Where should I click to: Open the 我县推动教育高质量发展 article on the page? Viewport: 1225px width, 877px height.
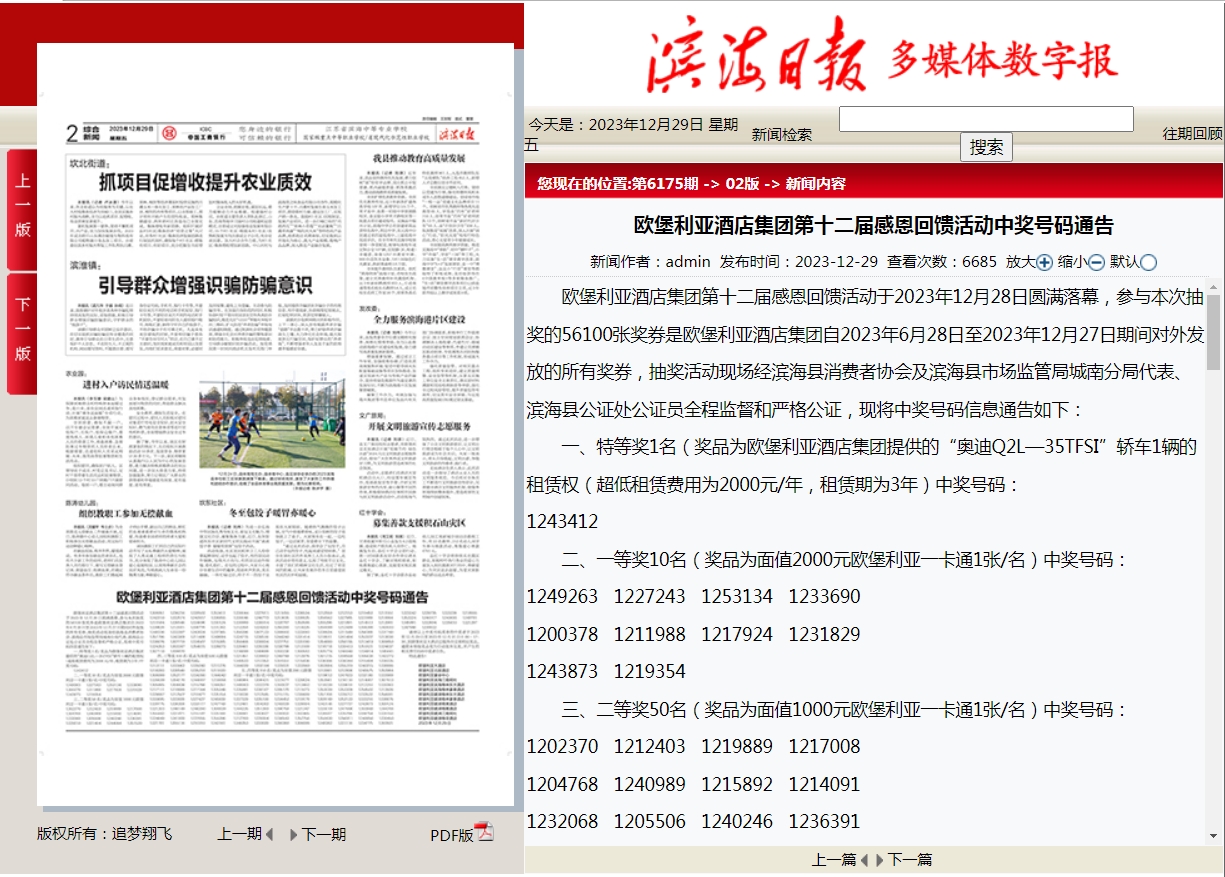point(419,158)
